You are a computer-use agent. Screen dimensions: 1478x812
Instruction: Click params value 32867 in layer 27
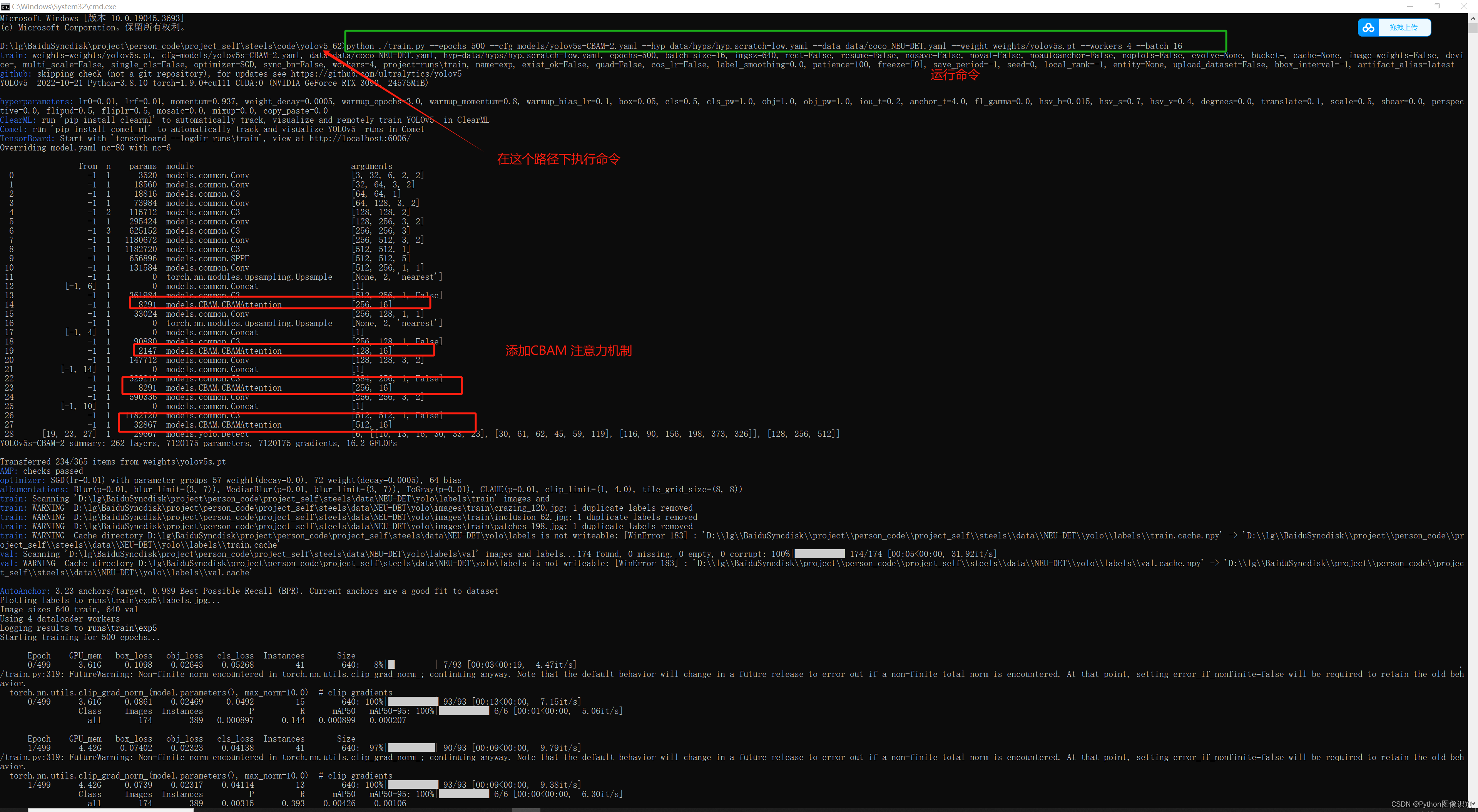(x=145, y=425)
